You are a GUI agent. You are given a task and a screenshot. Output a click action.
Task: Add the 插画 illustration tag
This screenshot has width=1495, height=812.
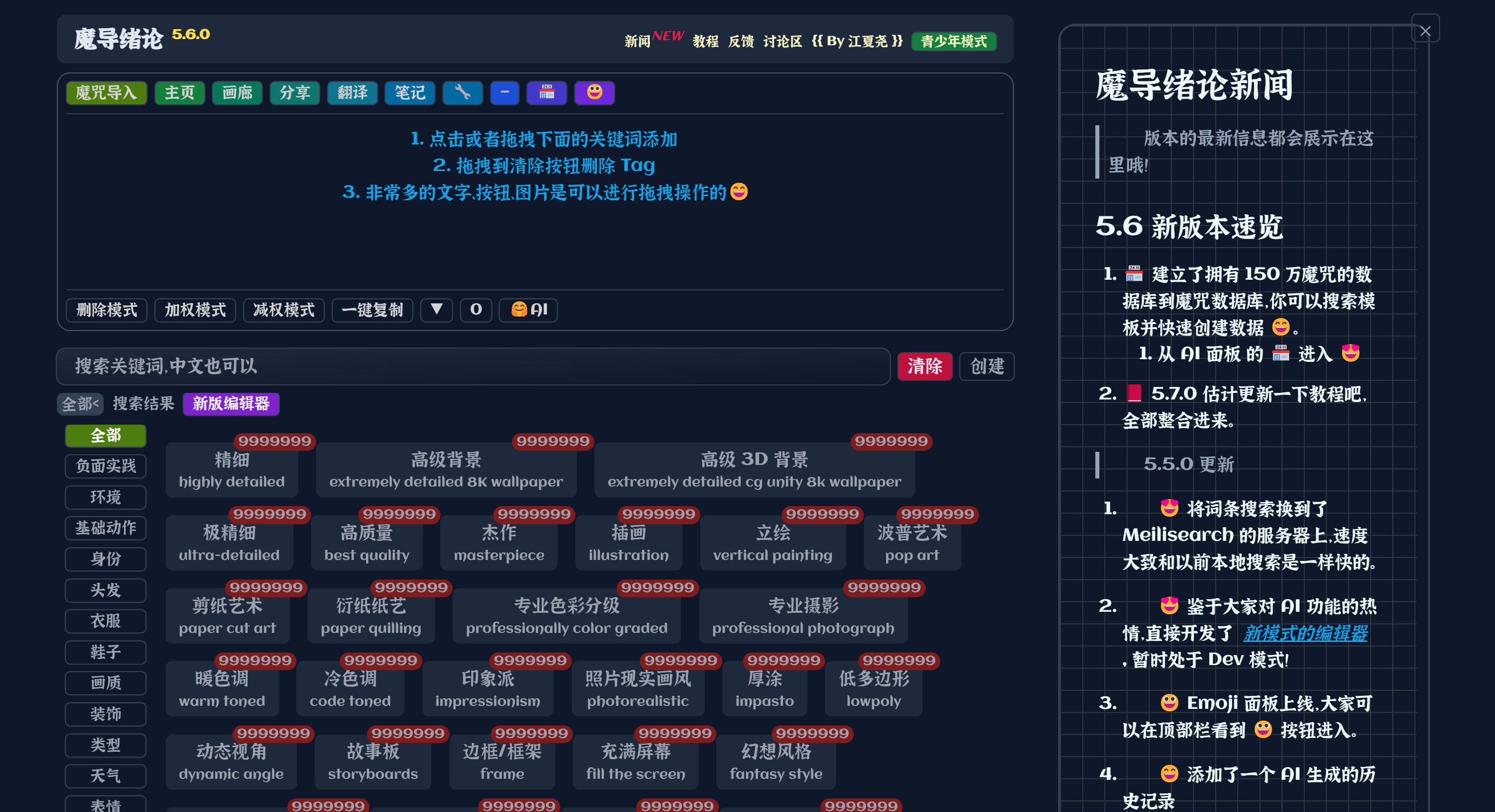point(629,543)
